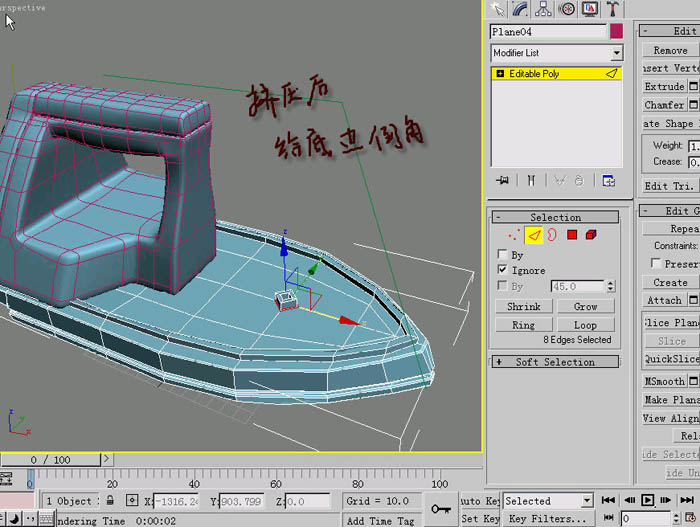Uncheck the Ignore checkbox
This screenshot has height=527, width=700.
click(x=502, y=270)
